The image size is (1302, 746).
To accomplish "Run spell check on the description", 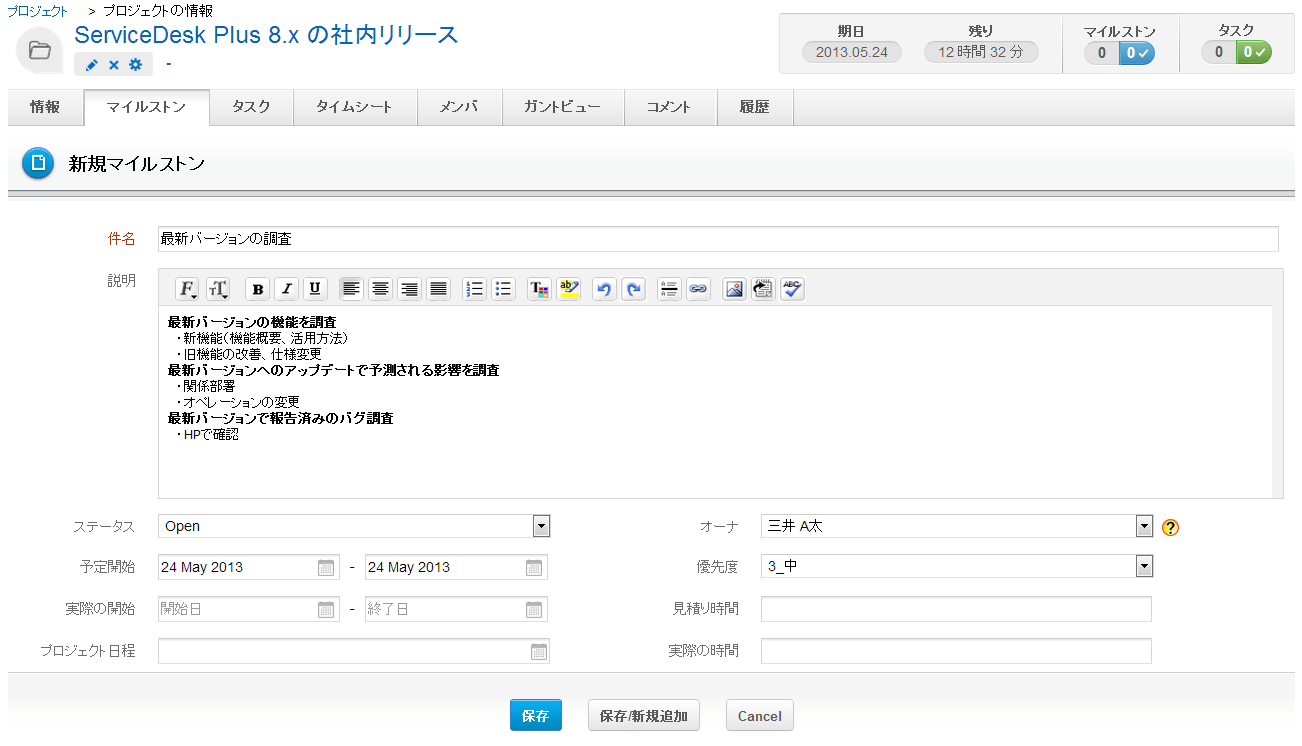I will coord(792,289).
